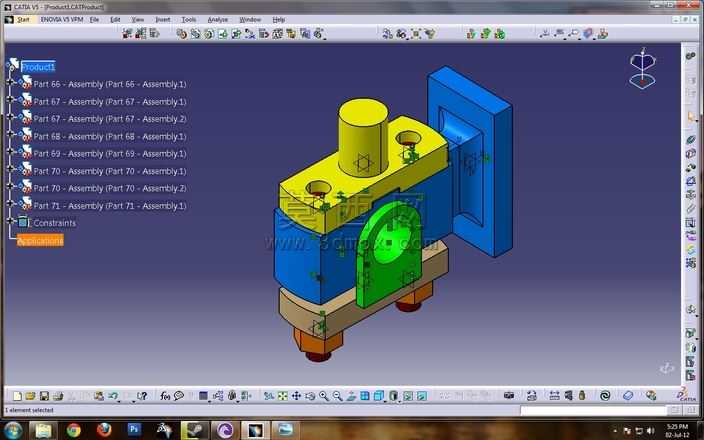Screen dimensions: 704x440
Task: Open the File menu
Action: [x=94, y=20]
